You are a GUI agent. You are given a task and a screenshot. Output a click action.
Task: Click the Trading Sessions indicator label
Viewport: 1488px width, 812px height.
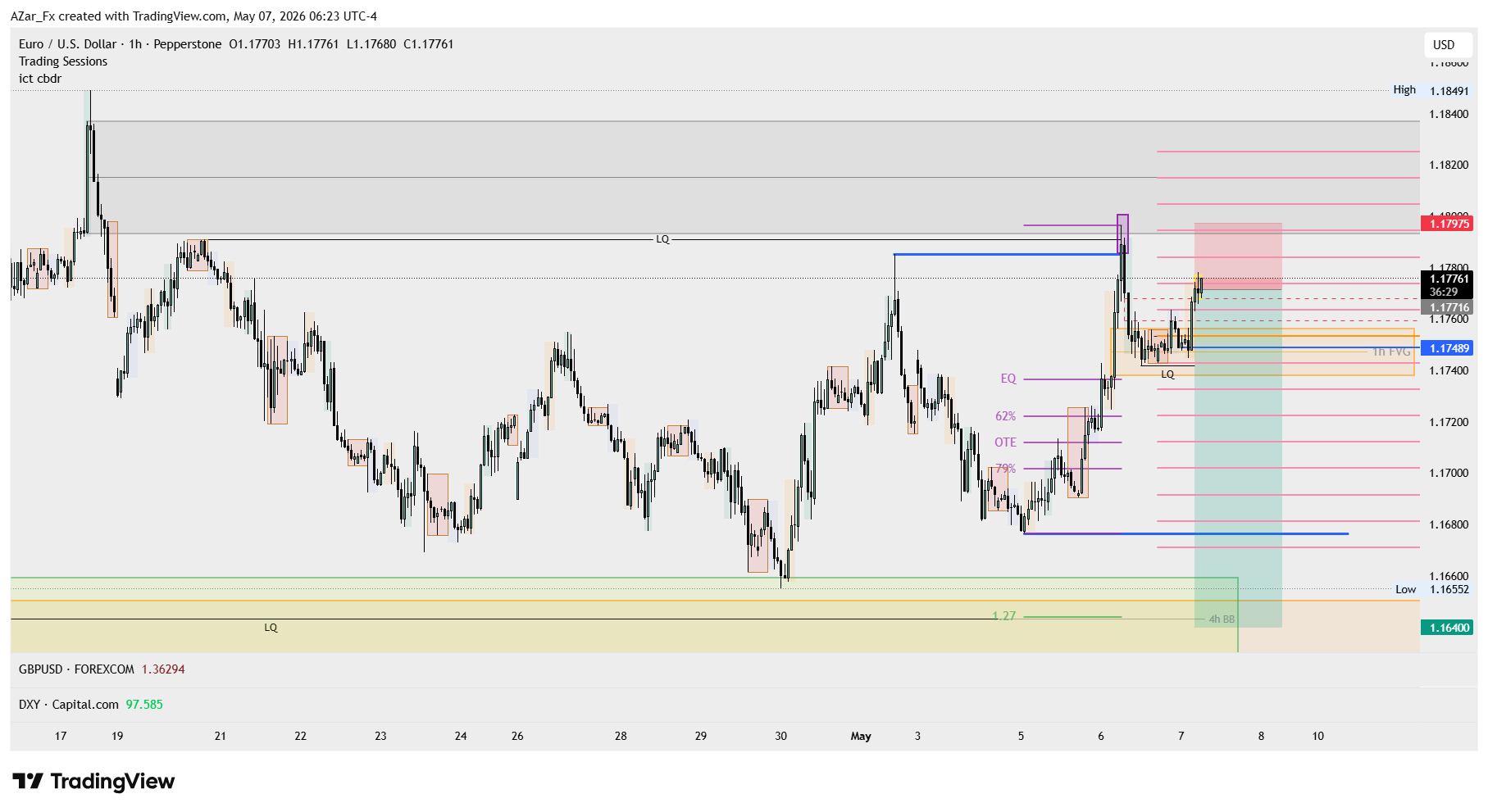63,61
